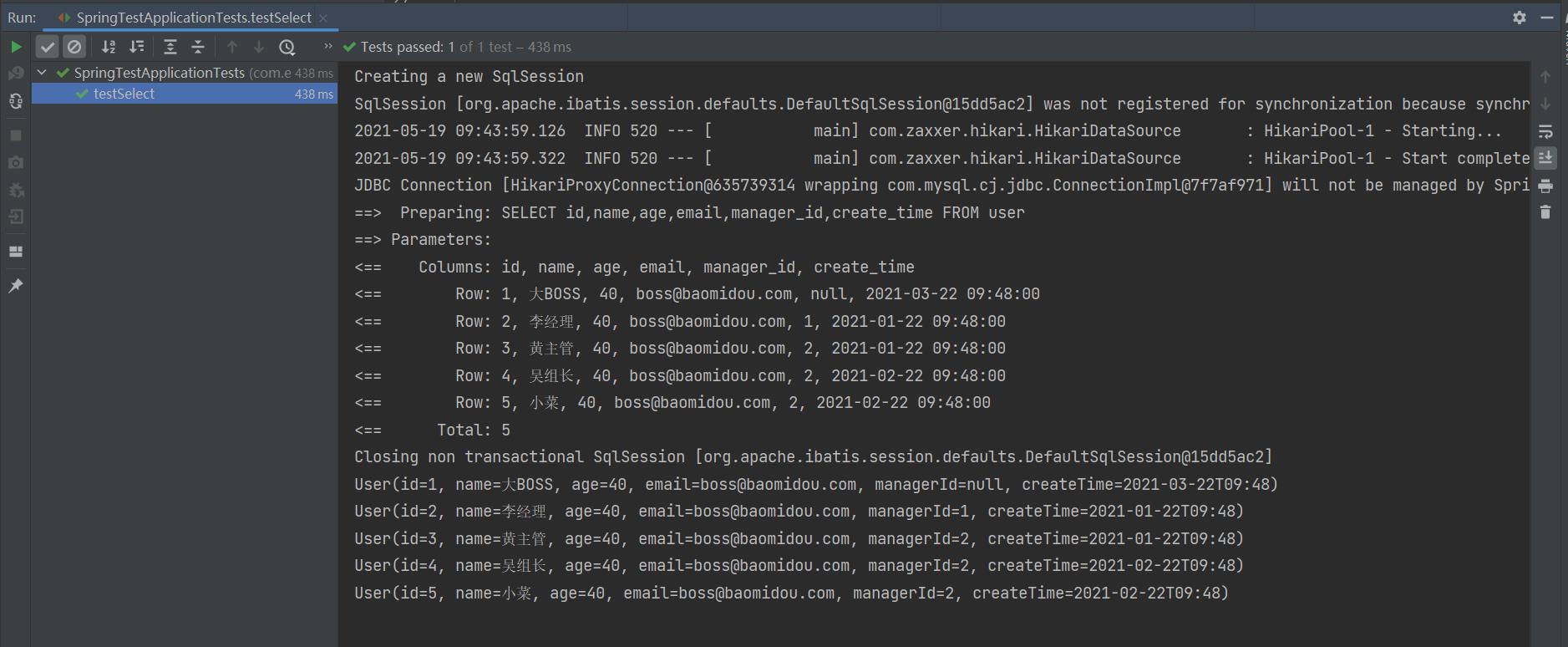Jump to next failed test arrow
1568x647 pixels.
[259, 47]
